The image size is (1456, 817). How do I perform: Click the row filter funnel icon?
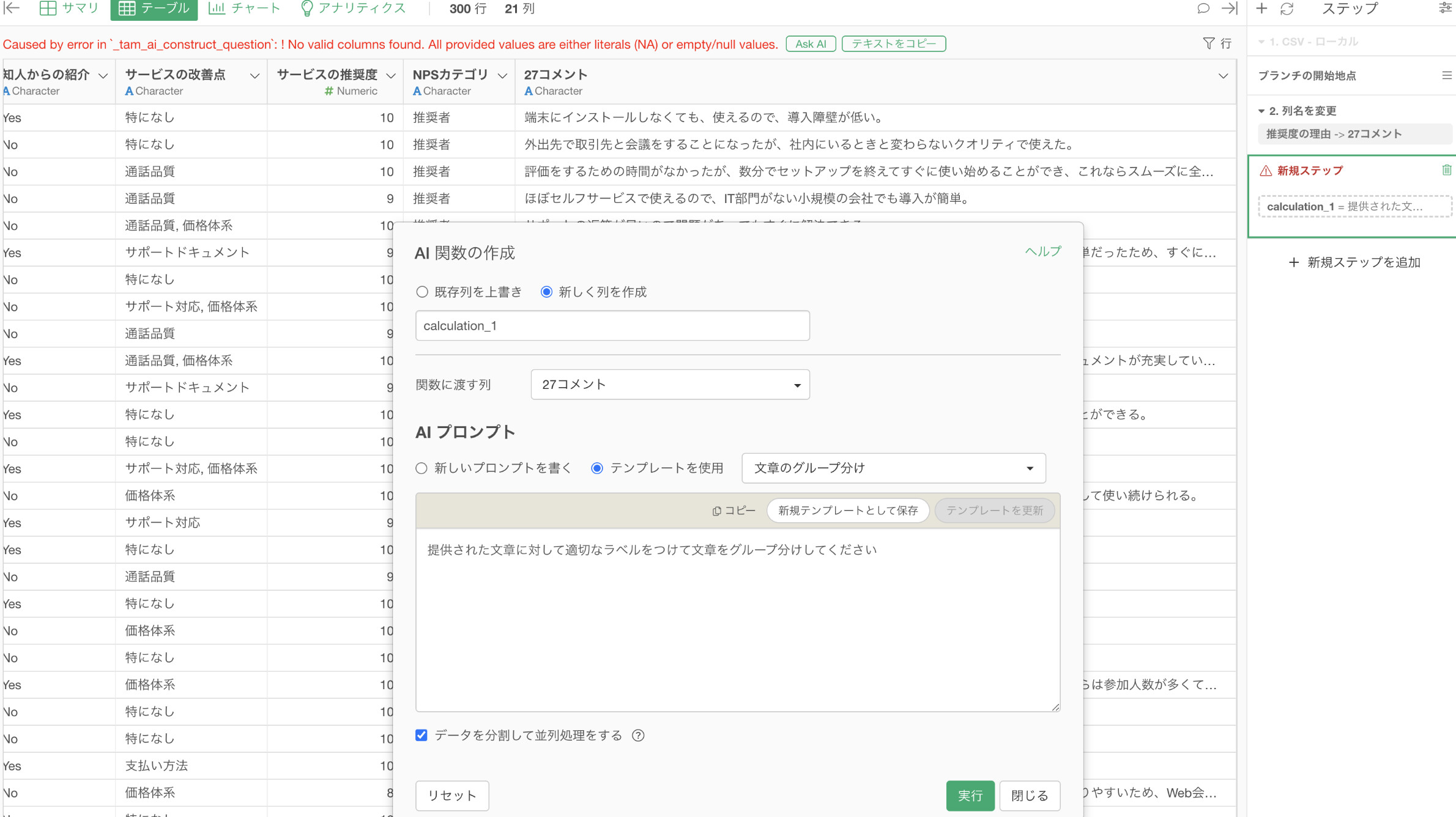[1208, 43]
